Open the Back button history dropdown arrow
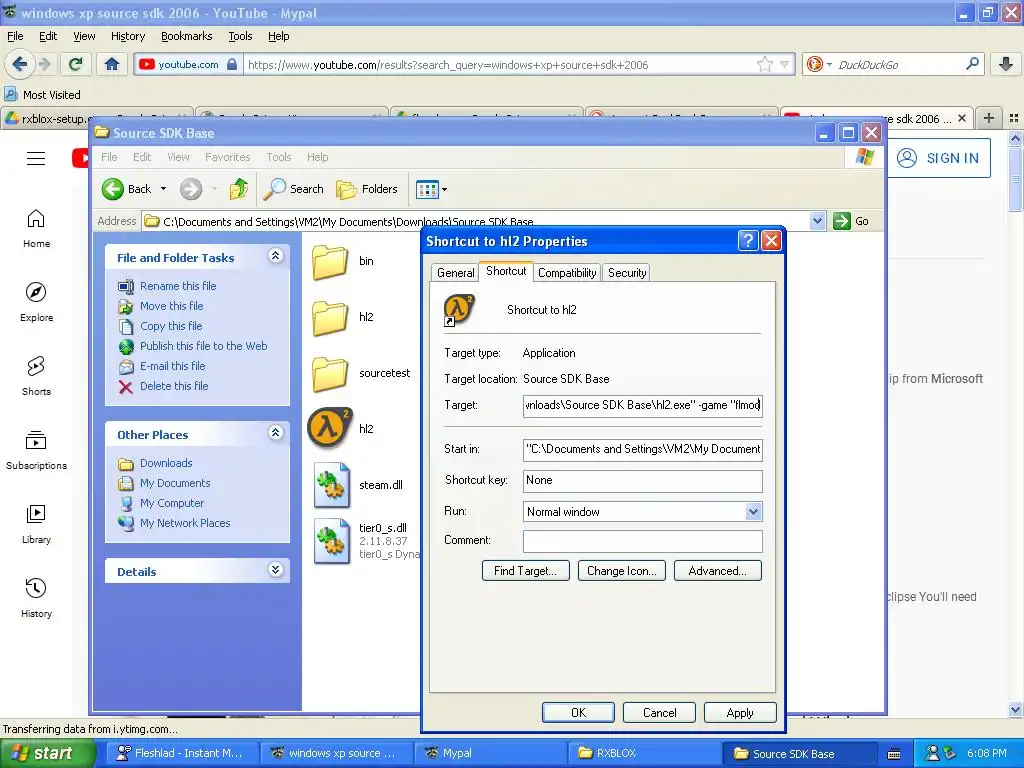 pos(163,189)
